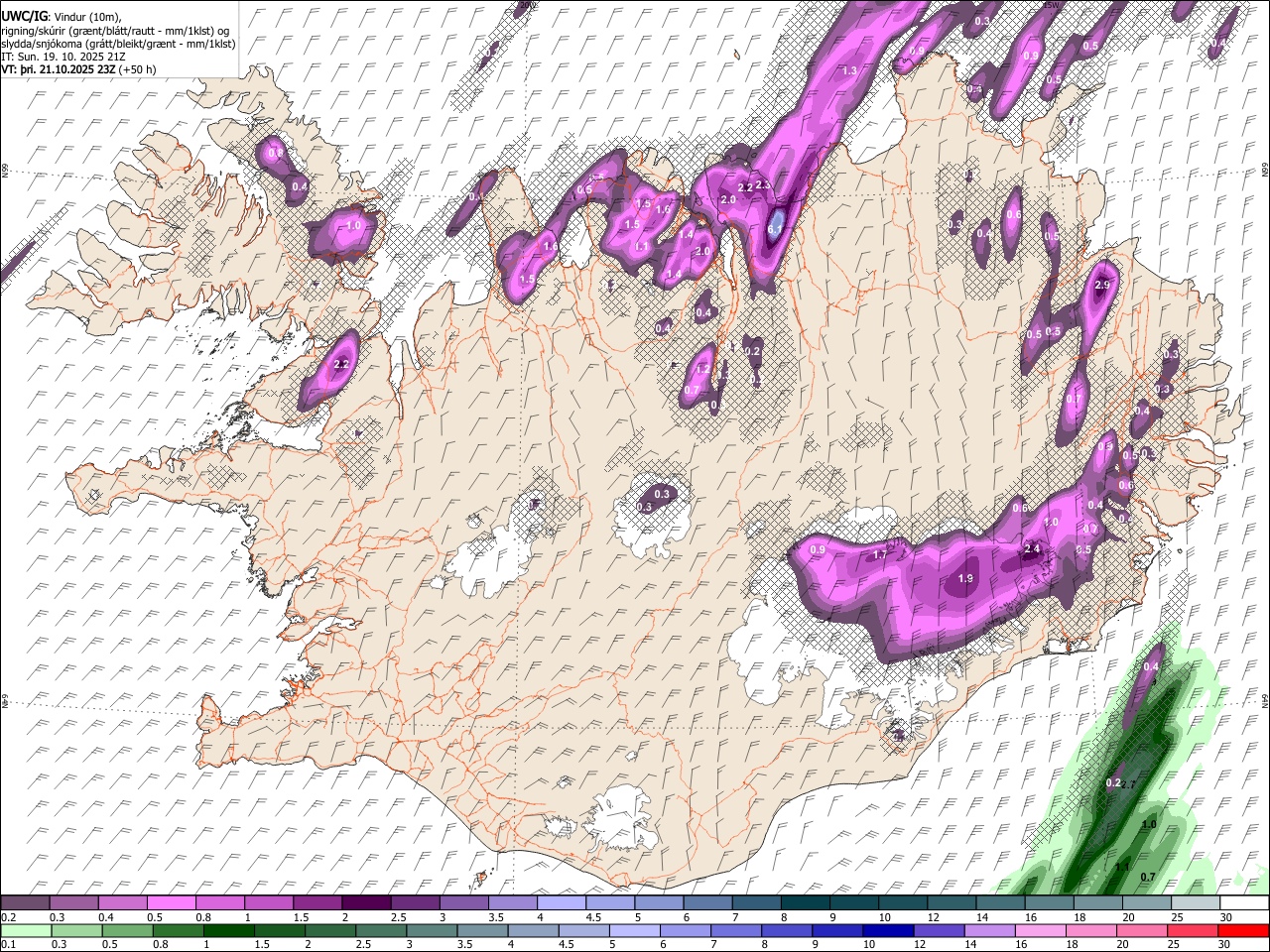Click the '2.5' label on the upper scale
The image size is (1270, 952).
(x=398, y=917)
